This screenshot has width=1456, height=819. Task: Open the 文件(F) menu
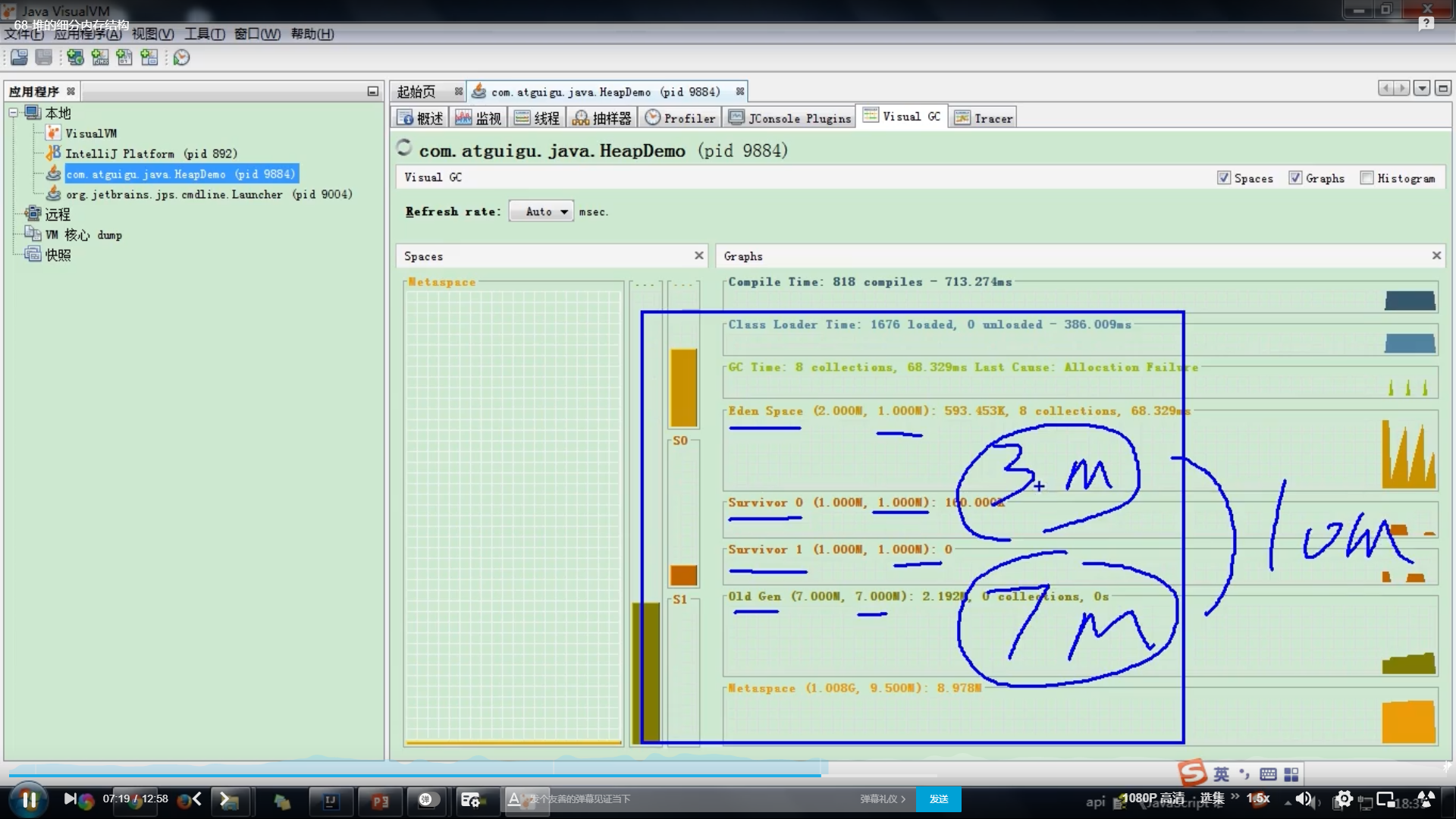tap(24, 34)
